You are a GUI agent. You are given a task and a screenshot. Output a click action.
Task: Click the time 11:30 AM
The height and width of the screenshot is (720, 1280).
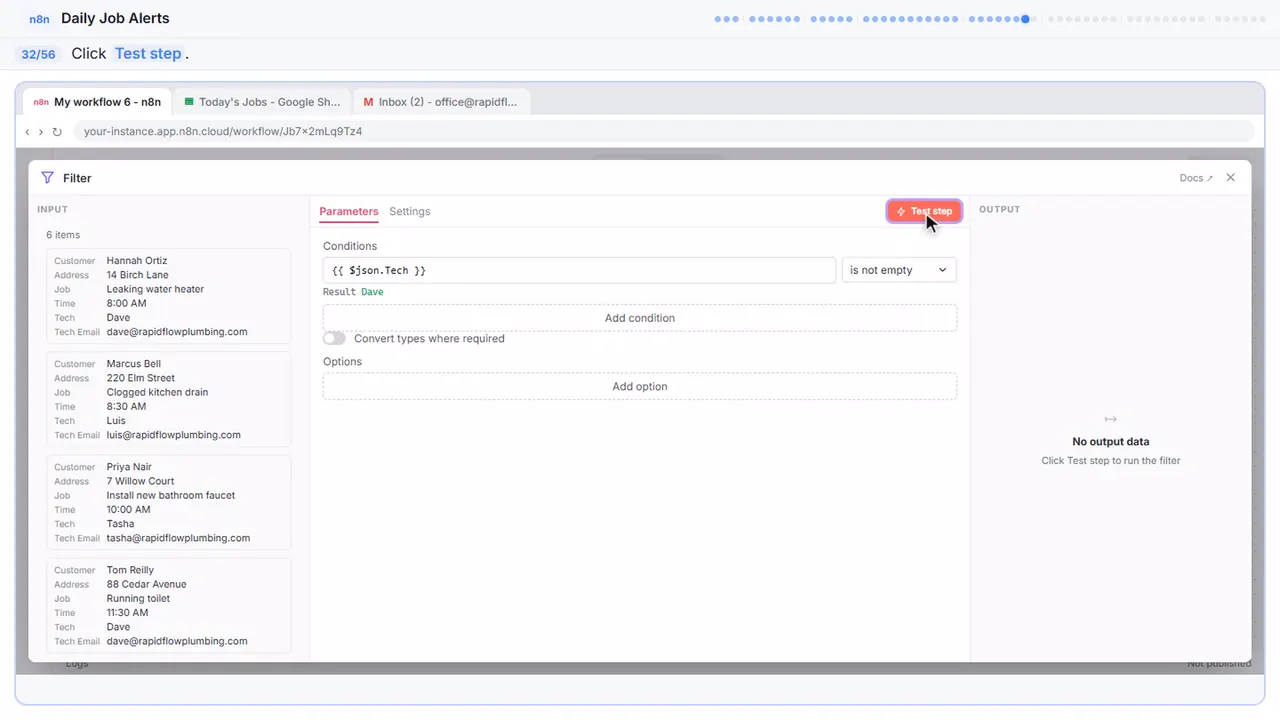128,613
